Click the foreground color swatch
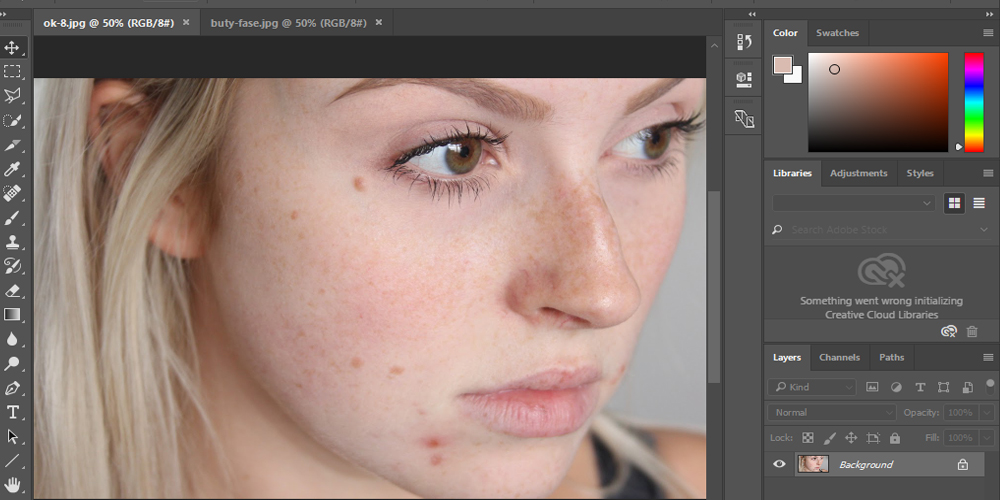Image resolution: width=1000 pixels, height=500 pixels. (x=782, y=65)
